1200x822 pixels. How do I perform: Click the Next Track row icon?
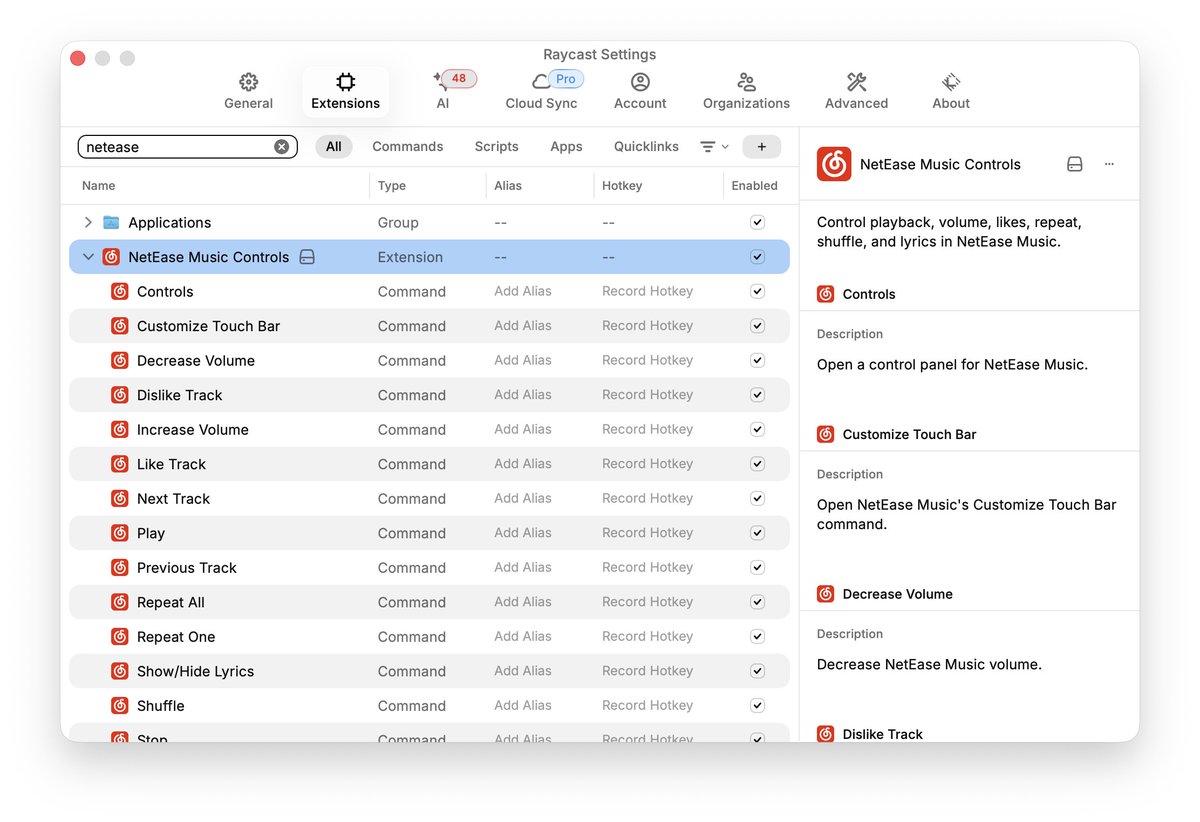click(120, 498)
